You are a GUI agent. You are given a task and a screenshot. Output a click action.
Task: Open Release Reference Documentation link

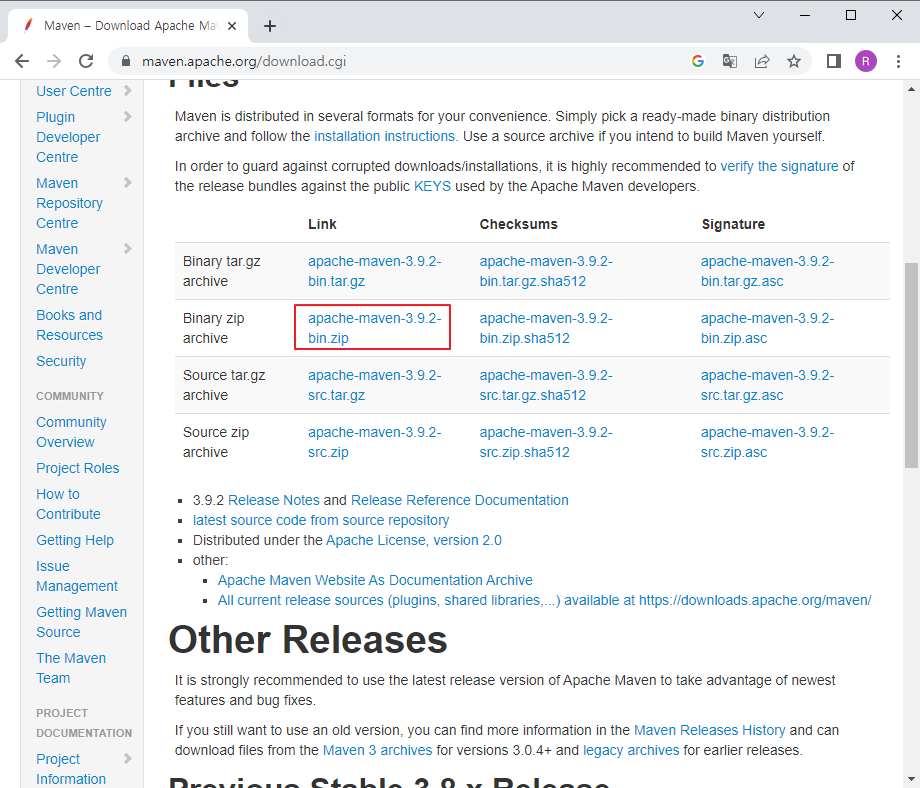459,500
